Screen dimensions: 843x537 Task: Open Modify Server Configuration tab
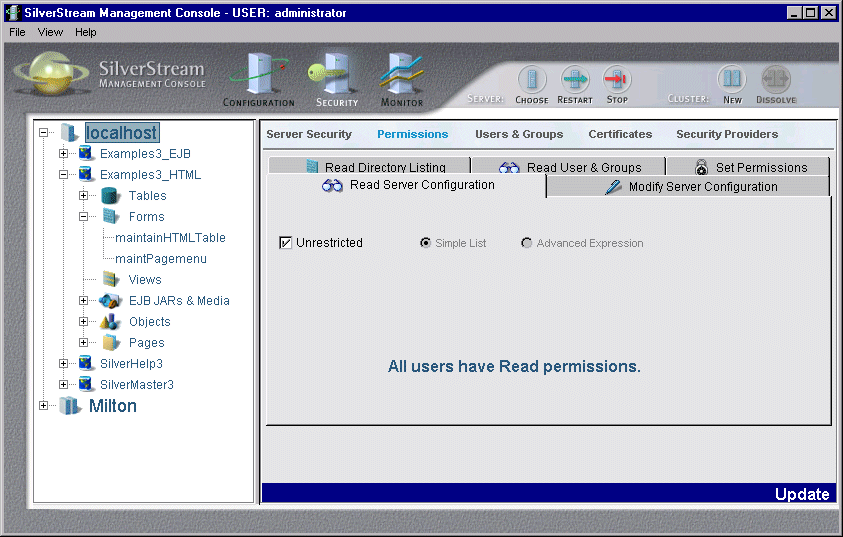688,187
